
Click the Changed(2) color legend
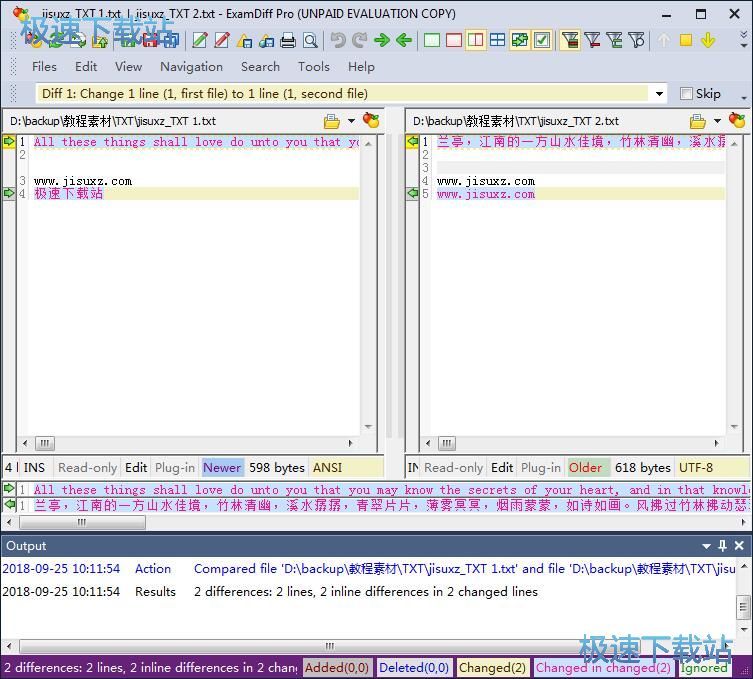[492, 667]
